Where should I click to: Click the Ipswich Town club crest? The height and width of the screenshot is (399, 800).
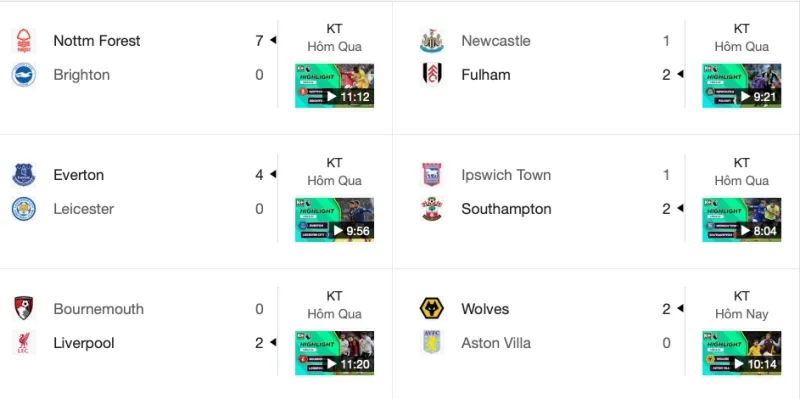pyautogui.click(x=432, y=175)
